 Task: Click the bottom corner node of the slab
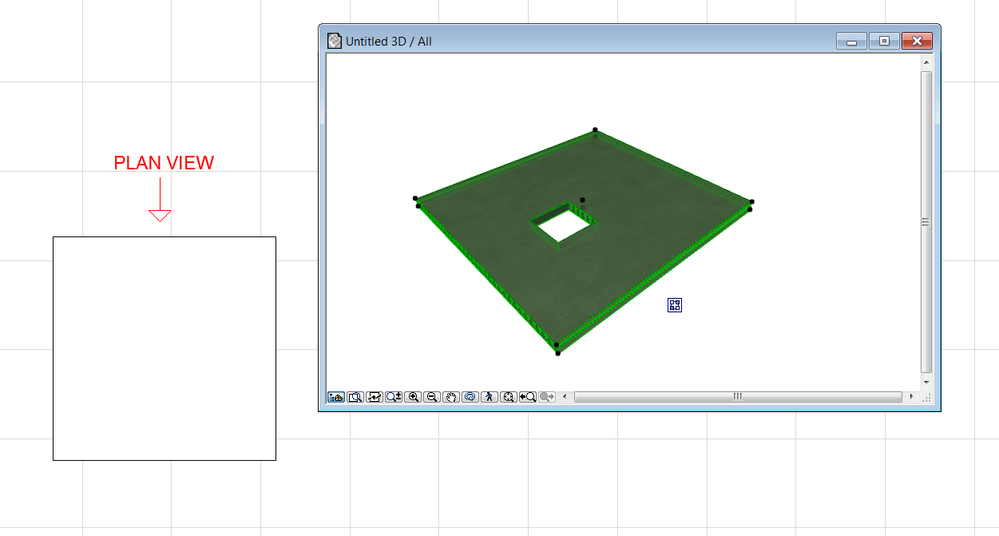point(557,352)
